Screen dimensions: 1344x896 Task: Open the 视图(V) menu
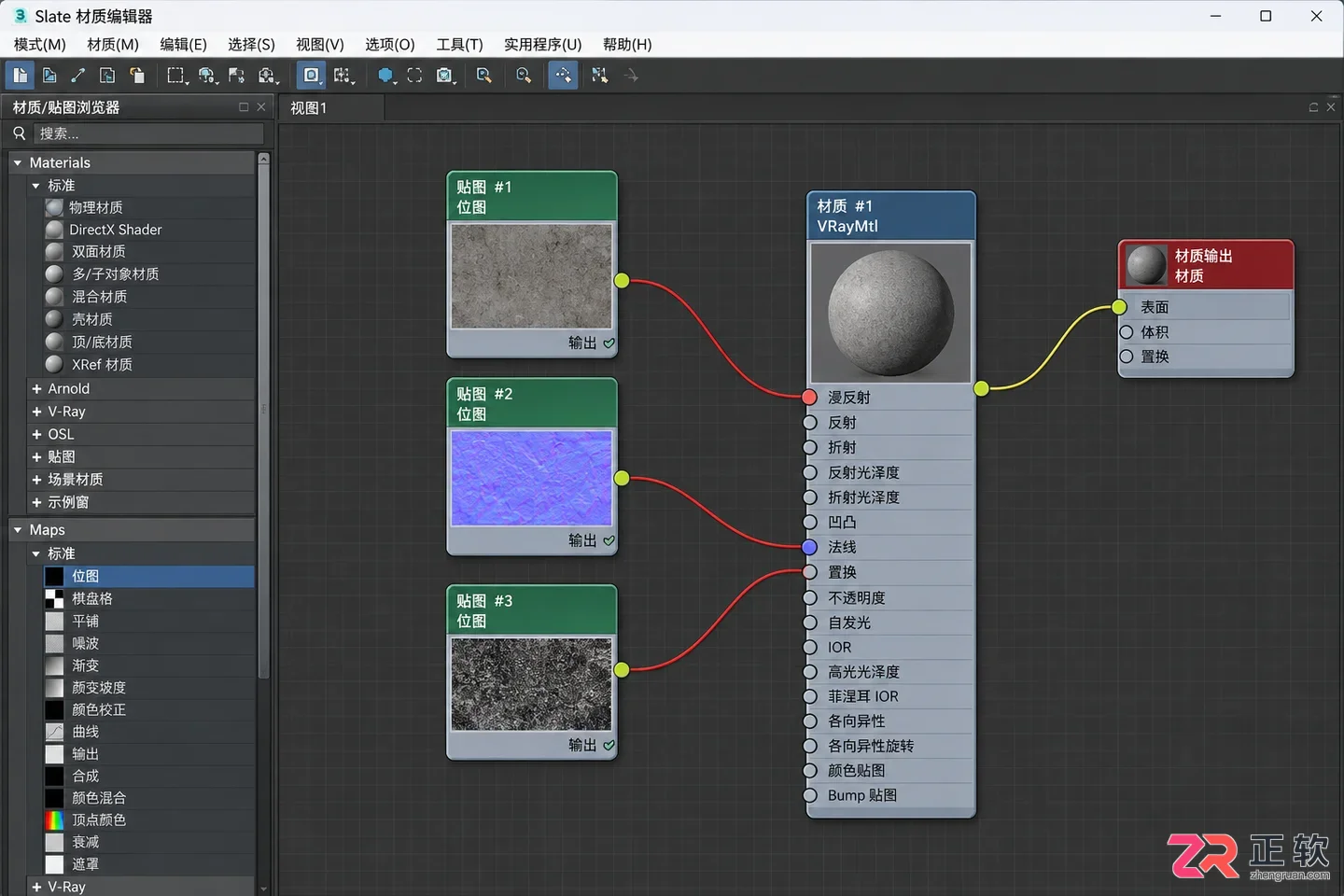[320, 45]
